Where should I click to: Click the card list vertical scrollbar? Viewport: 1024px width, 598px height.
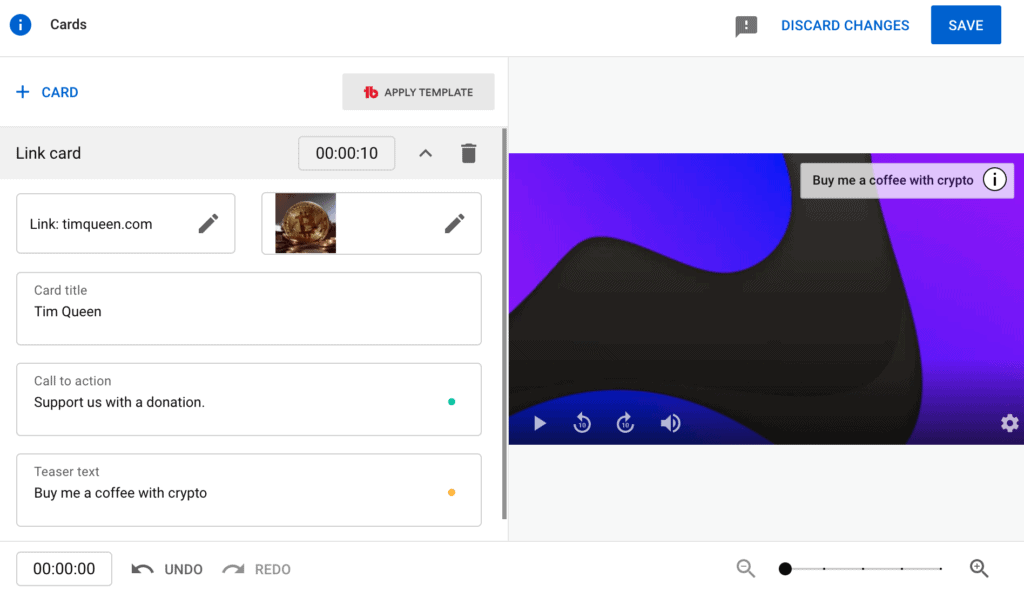click(x=504, y=324)
